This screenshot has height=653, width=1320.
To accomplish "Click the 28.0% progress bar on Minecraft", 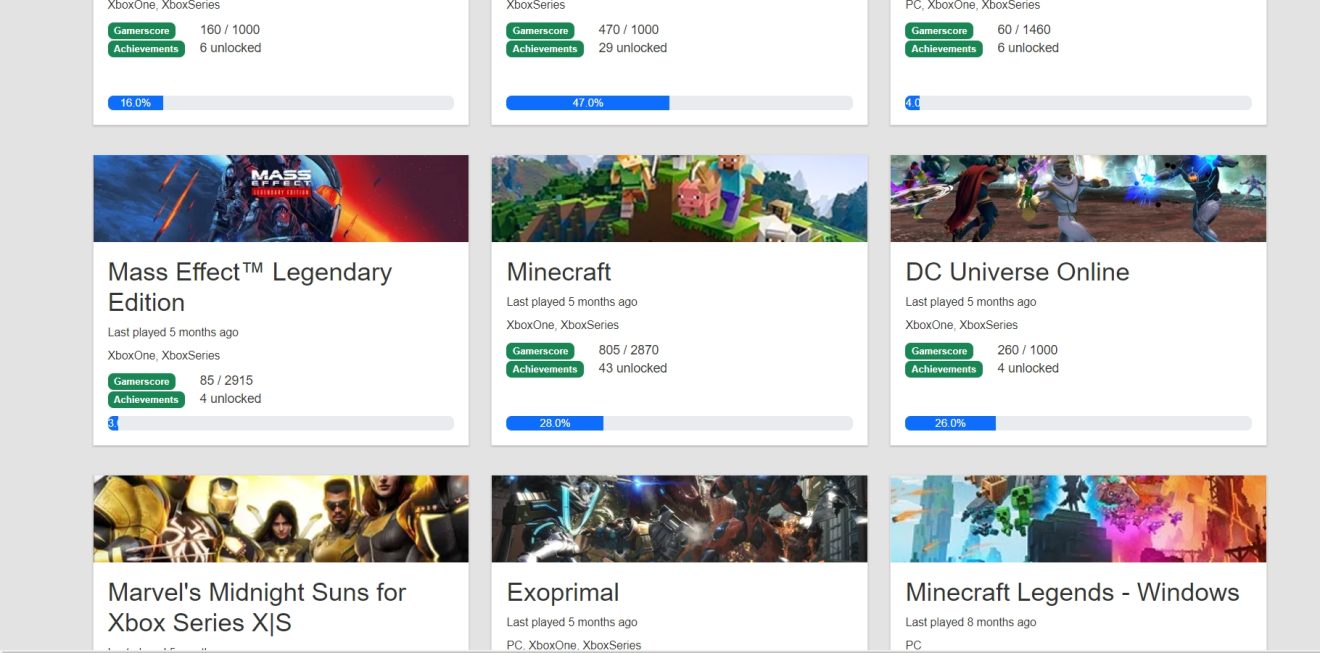I will coord(555,422).
